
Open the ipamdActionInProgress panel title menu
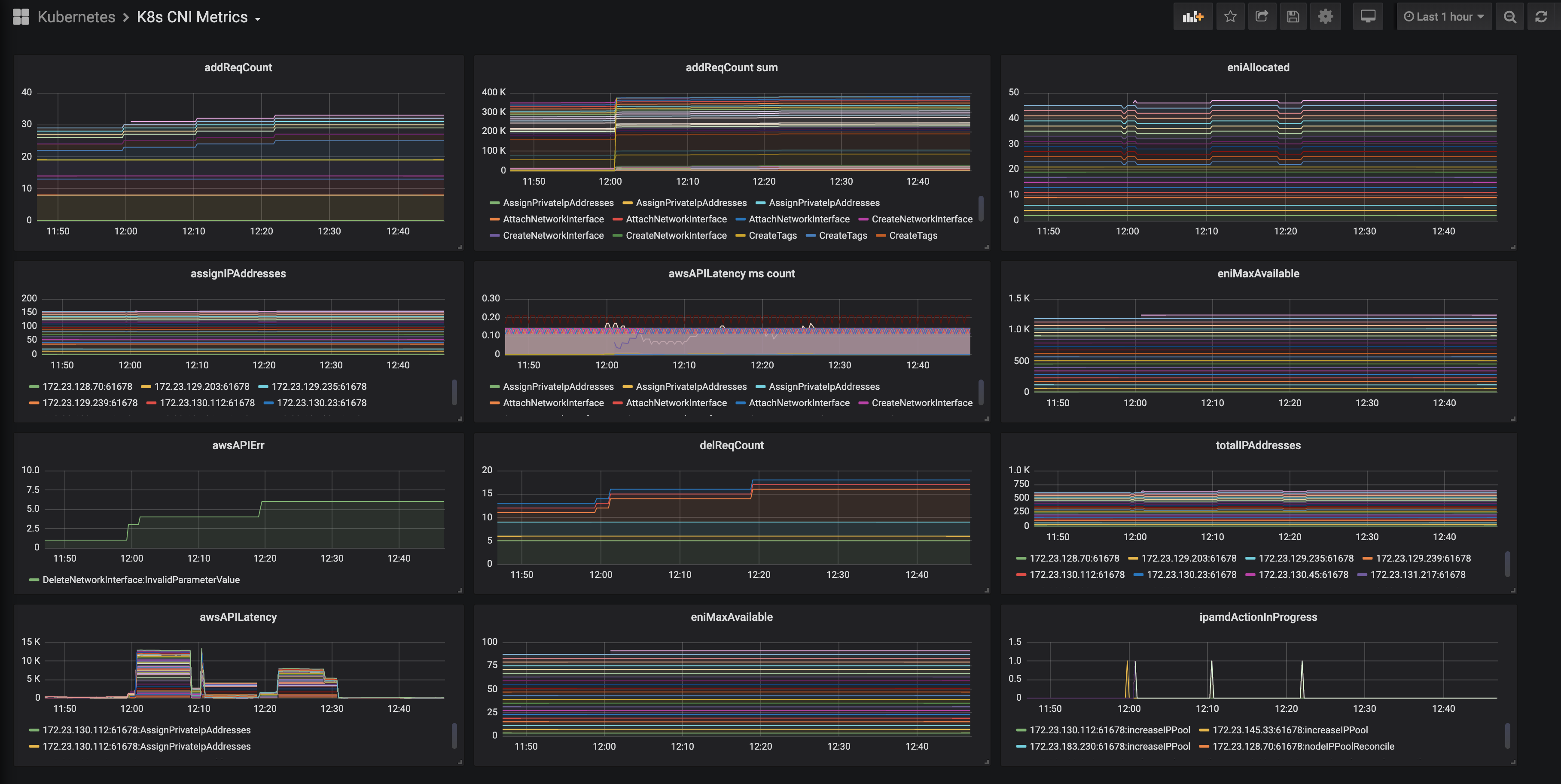click(x=1258, y=617)
